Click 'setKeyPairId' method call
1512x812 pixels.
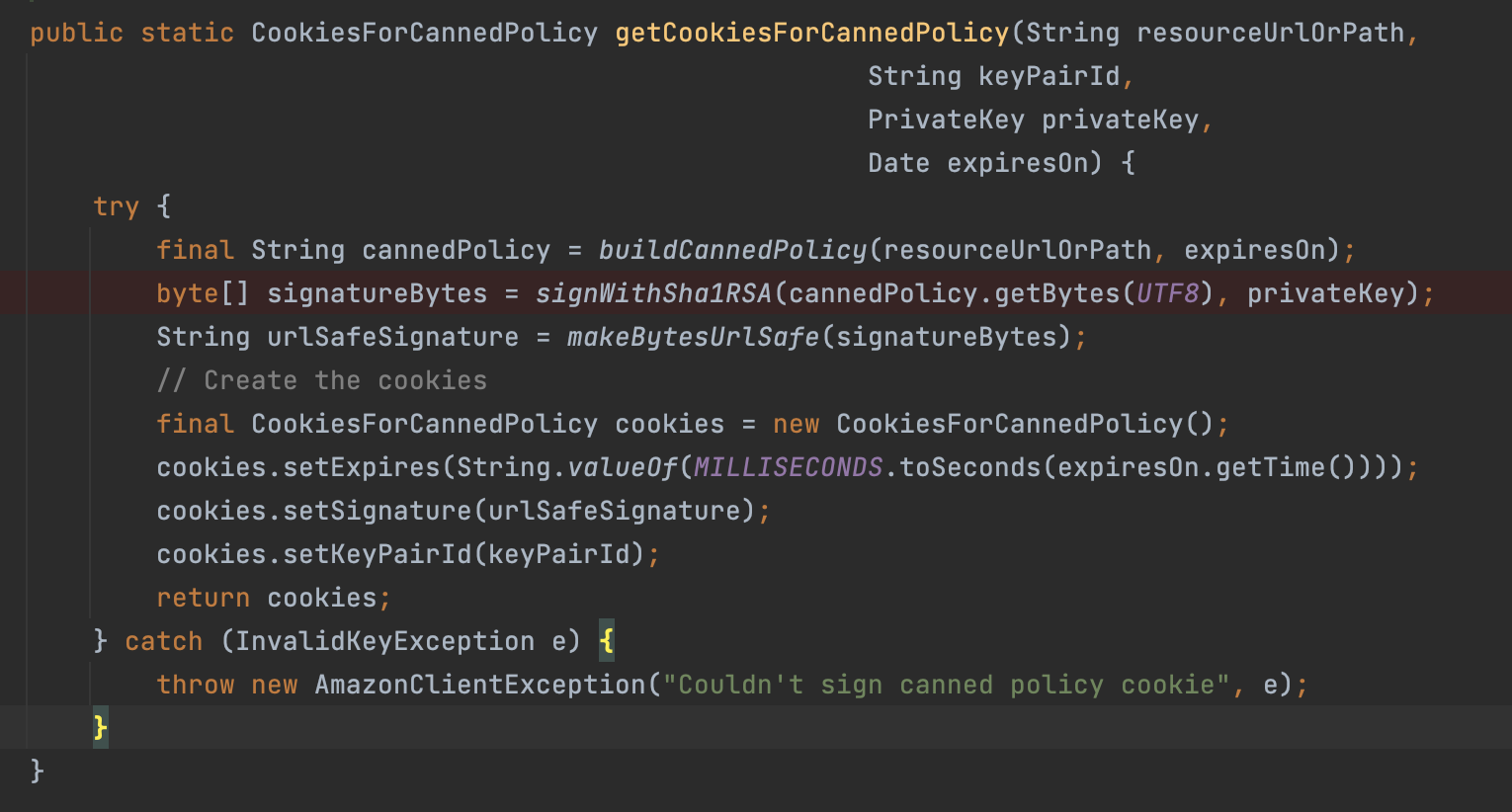[x=378, y=554]
